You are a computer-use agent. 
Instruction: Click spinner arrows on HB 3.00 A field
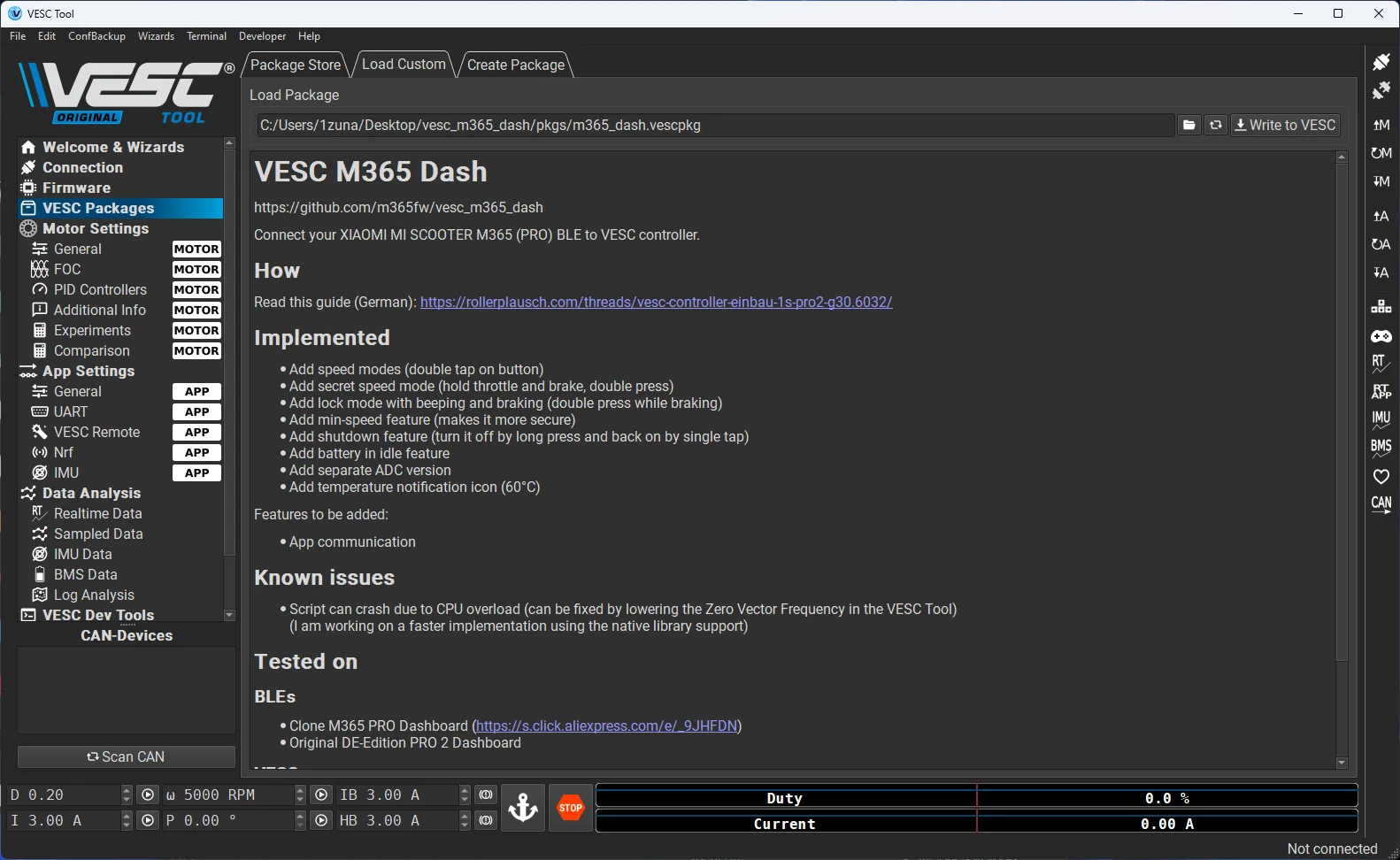465,821
